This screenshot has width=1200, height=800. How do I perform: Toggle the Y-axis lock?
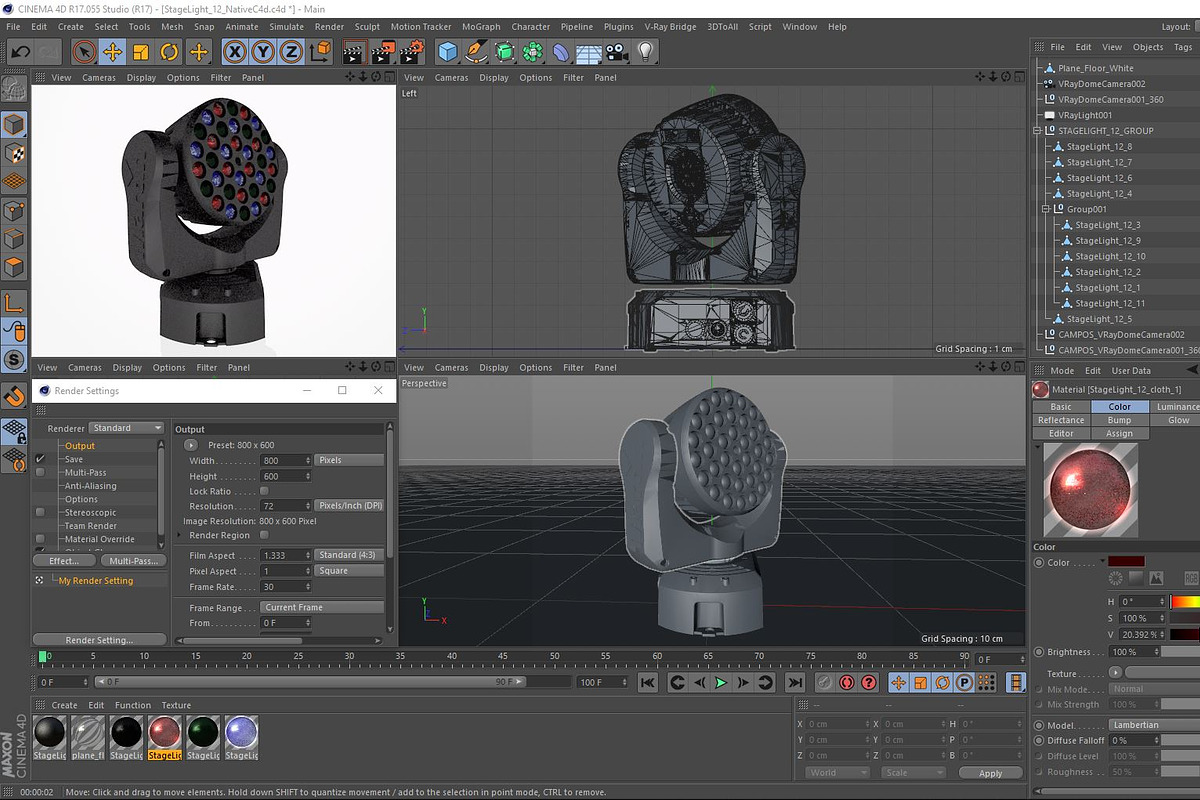[x=263, y=51]
